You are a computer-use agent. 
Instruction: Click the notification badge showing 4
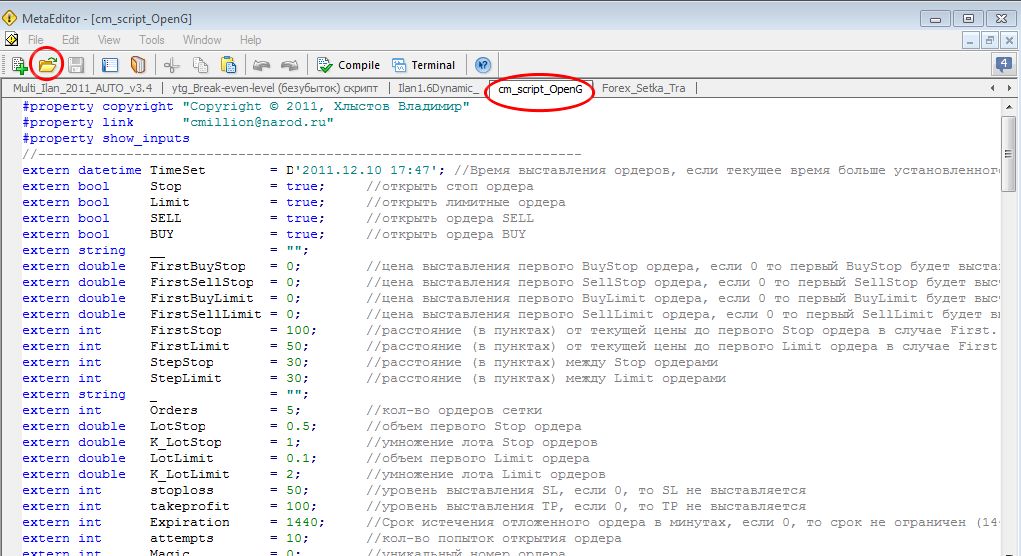pyautogui.click(x=1003, y=65)
